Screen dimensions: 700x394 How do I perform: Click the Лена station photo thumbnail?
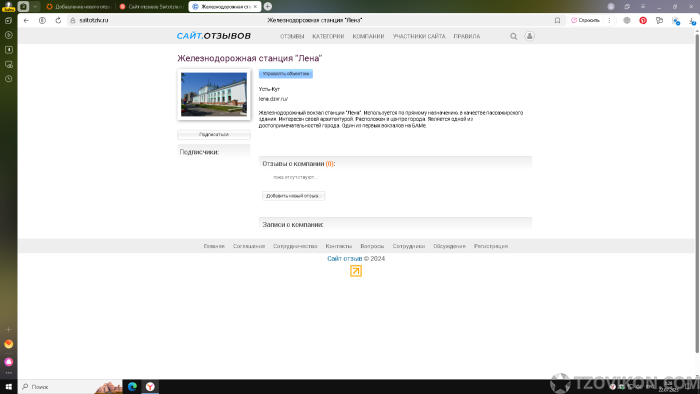click(214, 94)
